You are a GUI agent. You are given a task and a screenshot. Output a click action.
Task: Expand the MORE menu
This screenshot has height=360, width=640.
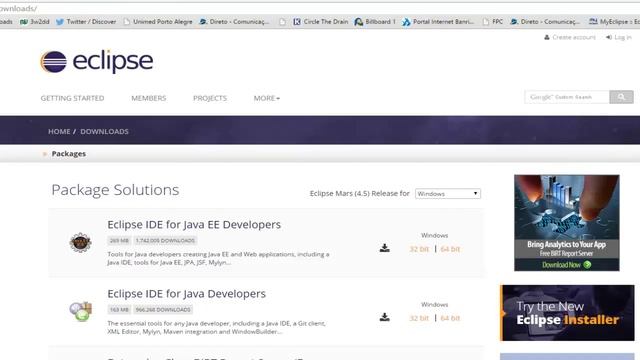click(267, 98)
